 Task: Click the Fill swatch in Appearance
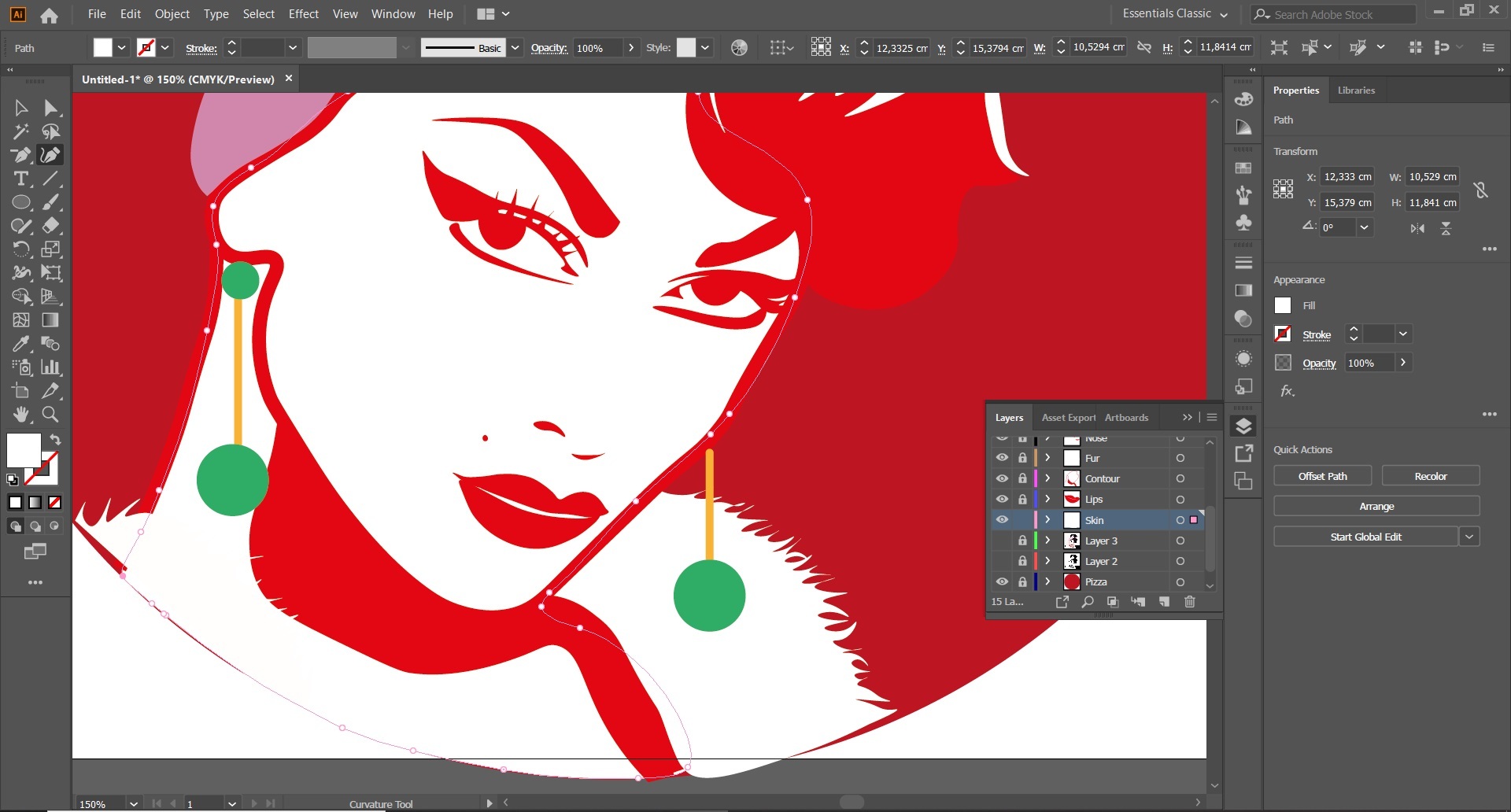click(1283, 305)
